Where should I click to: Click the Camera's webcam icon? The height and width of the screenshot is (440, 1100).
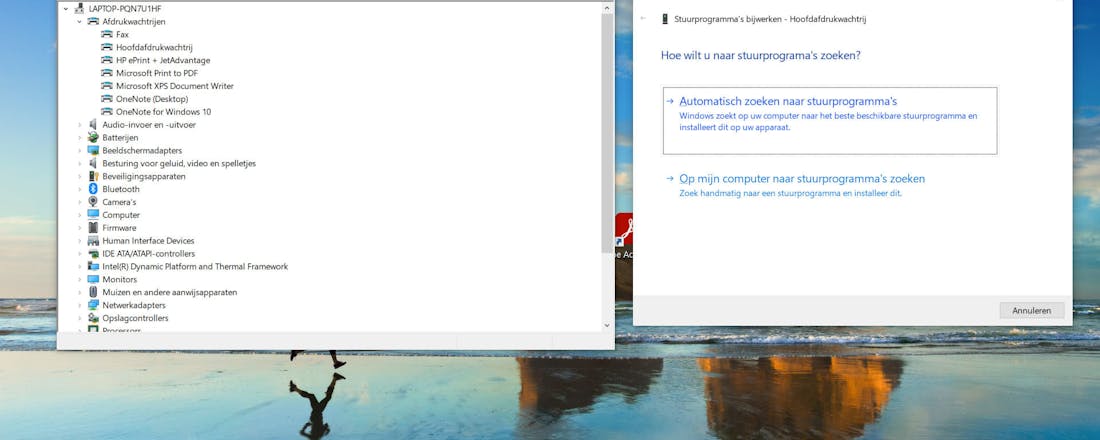[x=93, y=202]
